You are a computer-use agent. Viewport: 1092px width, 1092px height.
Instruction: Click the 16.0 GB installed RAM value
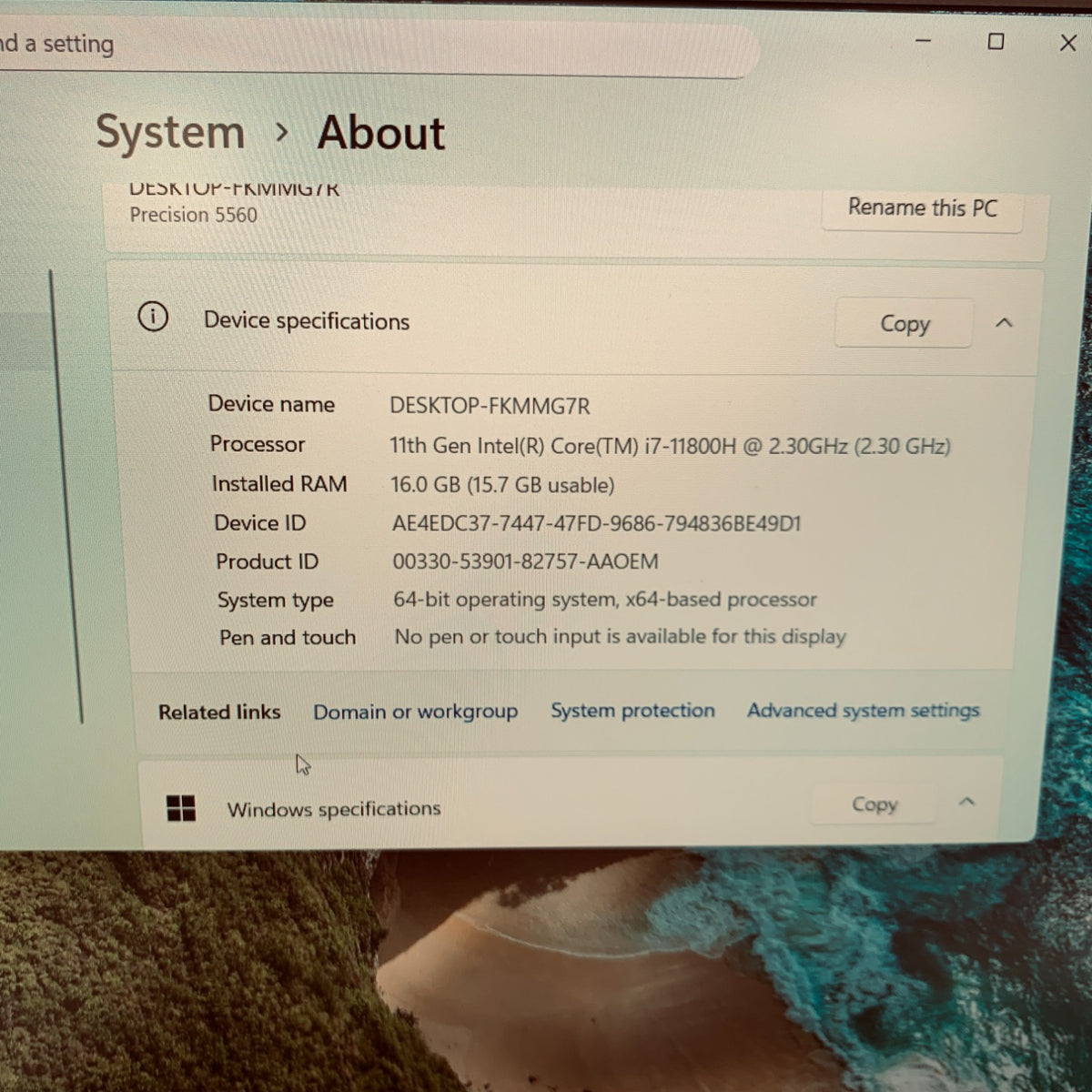pos(502,485)
